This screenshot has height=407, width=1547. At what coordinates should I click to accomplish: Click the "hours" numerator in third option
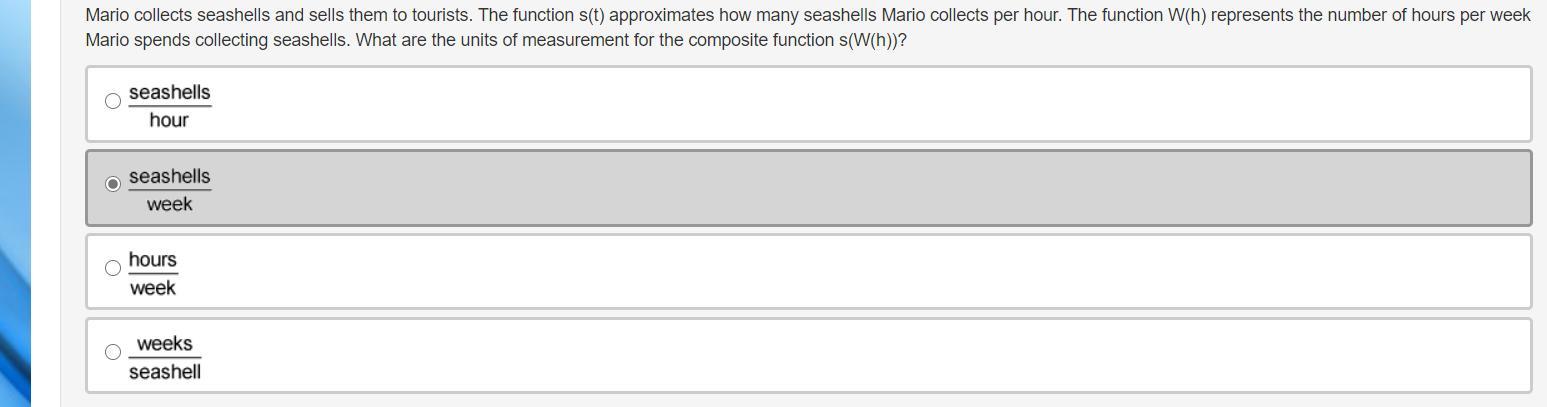(152, 260)
